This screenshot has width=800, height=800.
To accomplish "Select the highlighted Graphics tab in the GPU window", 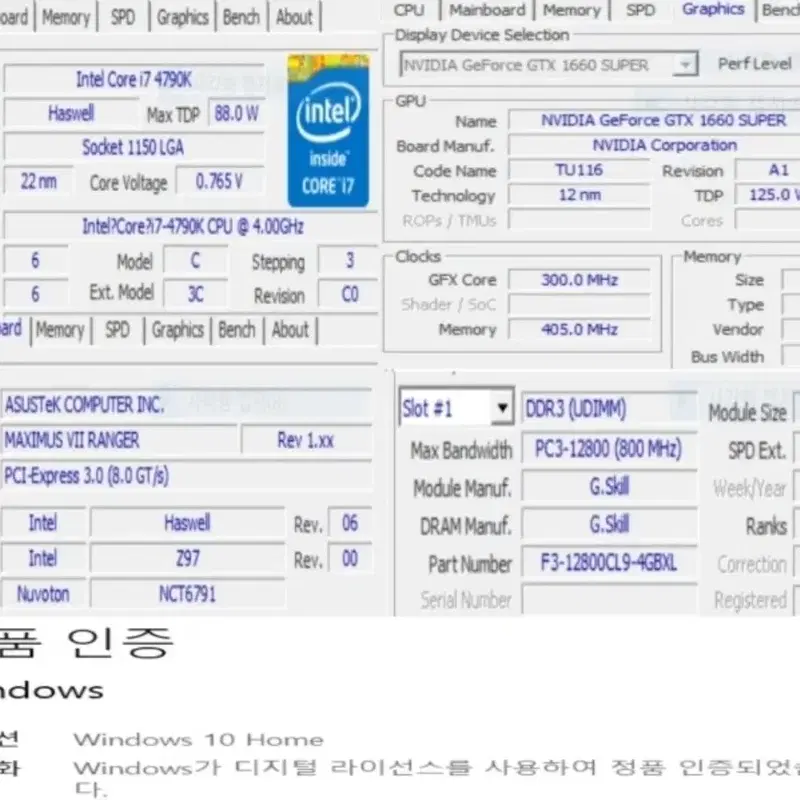I will point(713,9).
